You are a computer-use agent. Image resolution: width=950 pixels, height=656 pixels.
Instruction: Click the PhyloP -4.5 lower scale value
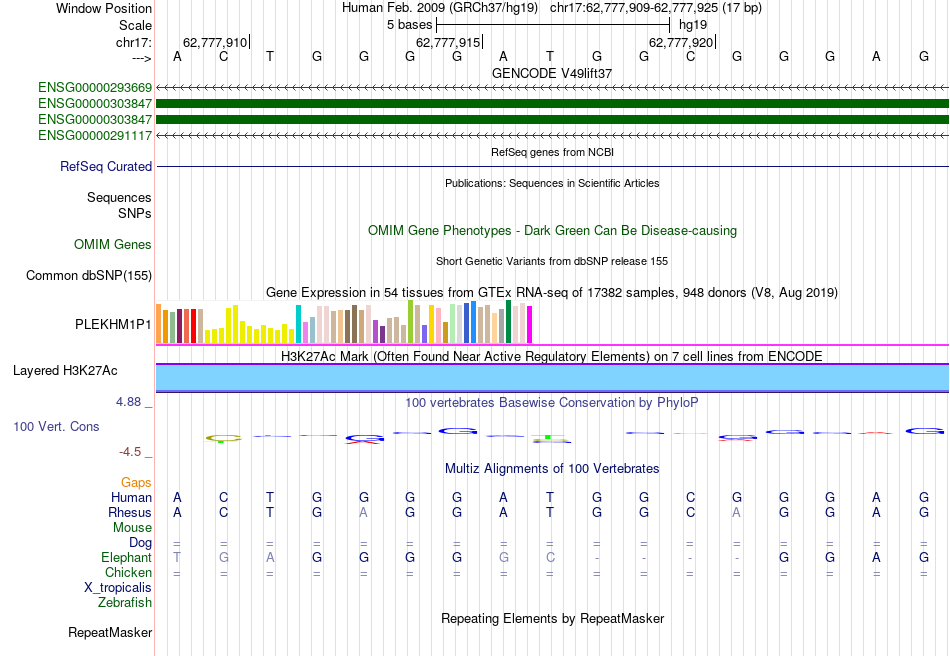click(x=130, y=451)
